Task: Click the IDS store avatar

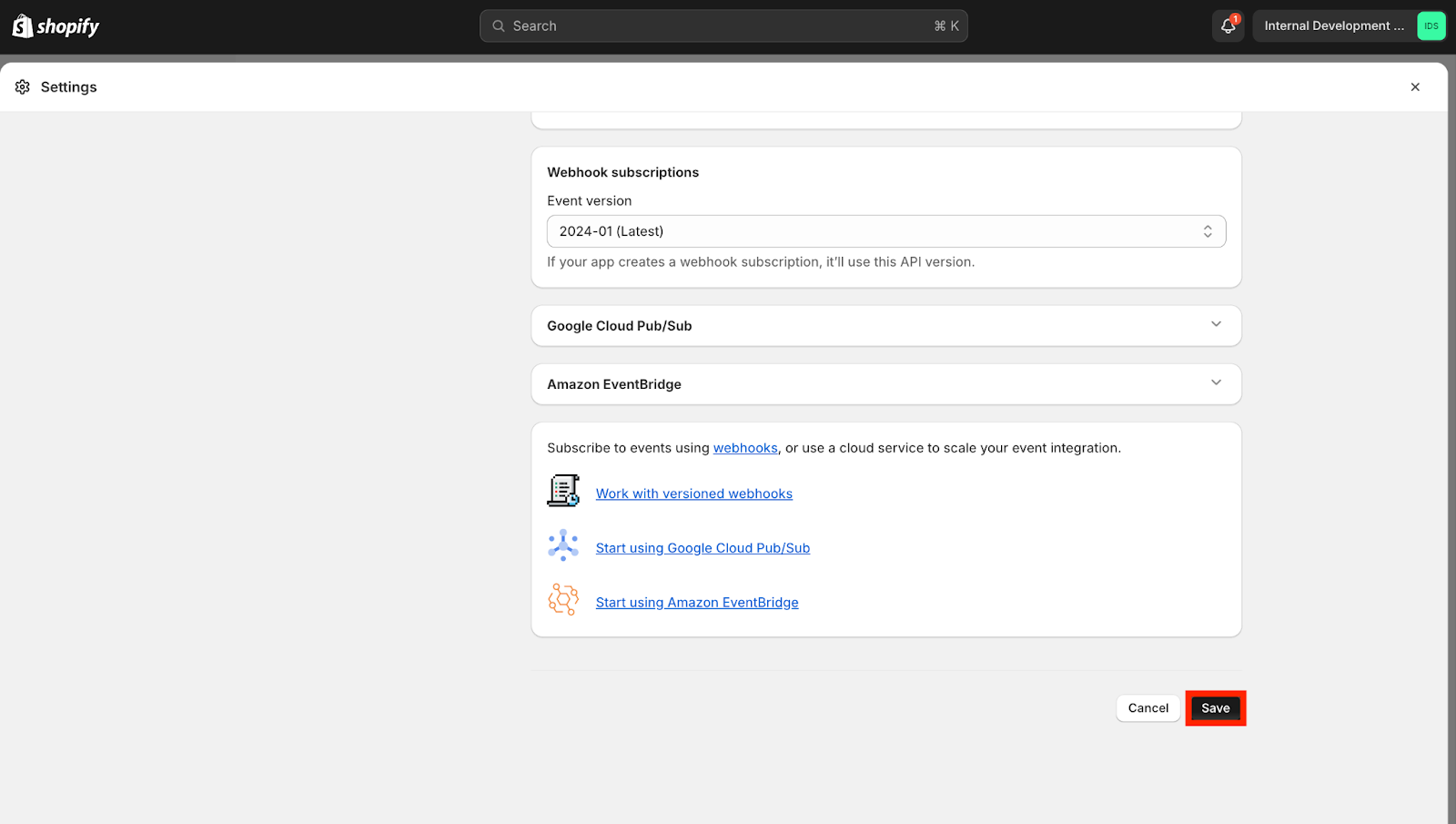Action: [1431, 25]
